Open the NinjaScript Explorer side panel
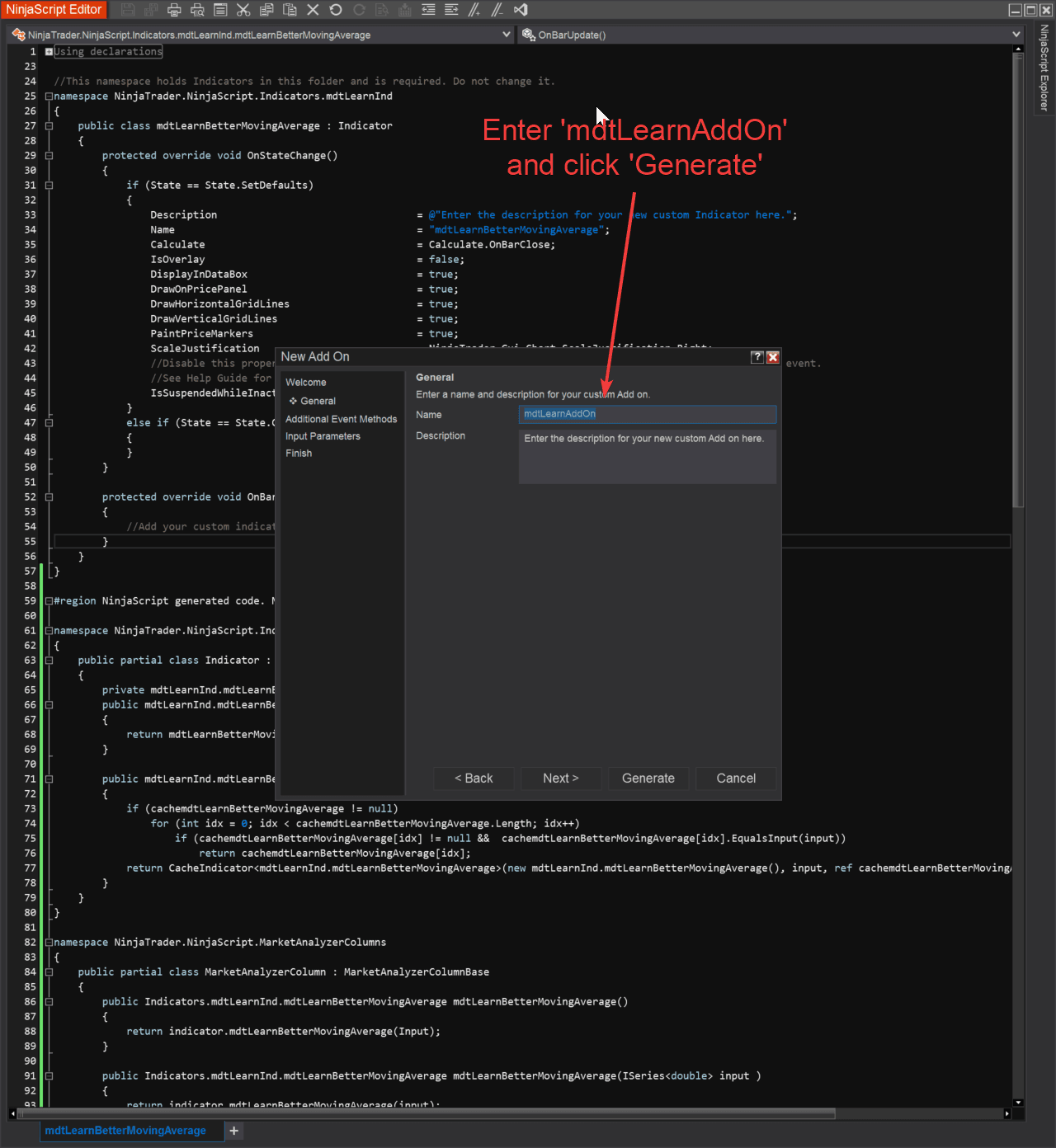 pyautogui.click(x=1044, y=68)
